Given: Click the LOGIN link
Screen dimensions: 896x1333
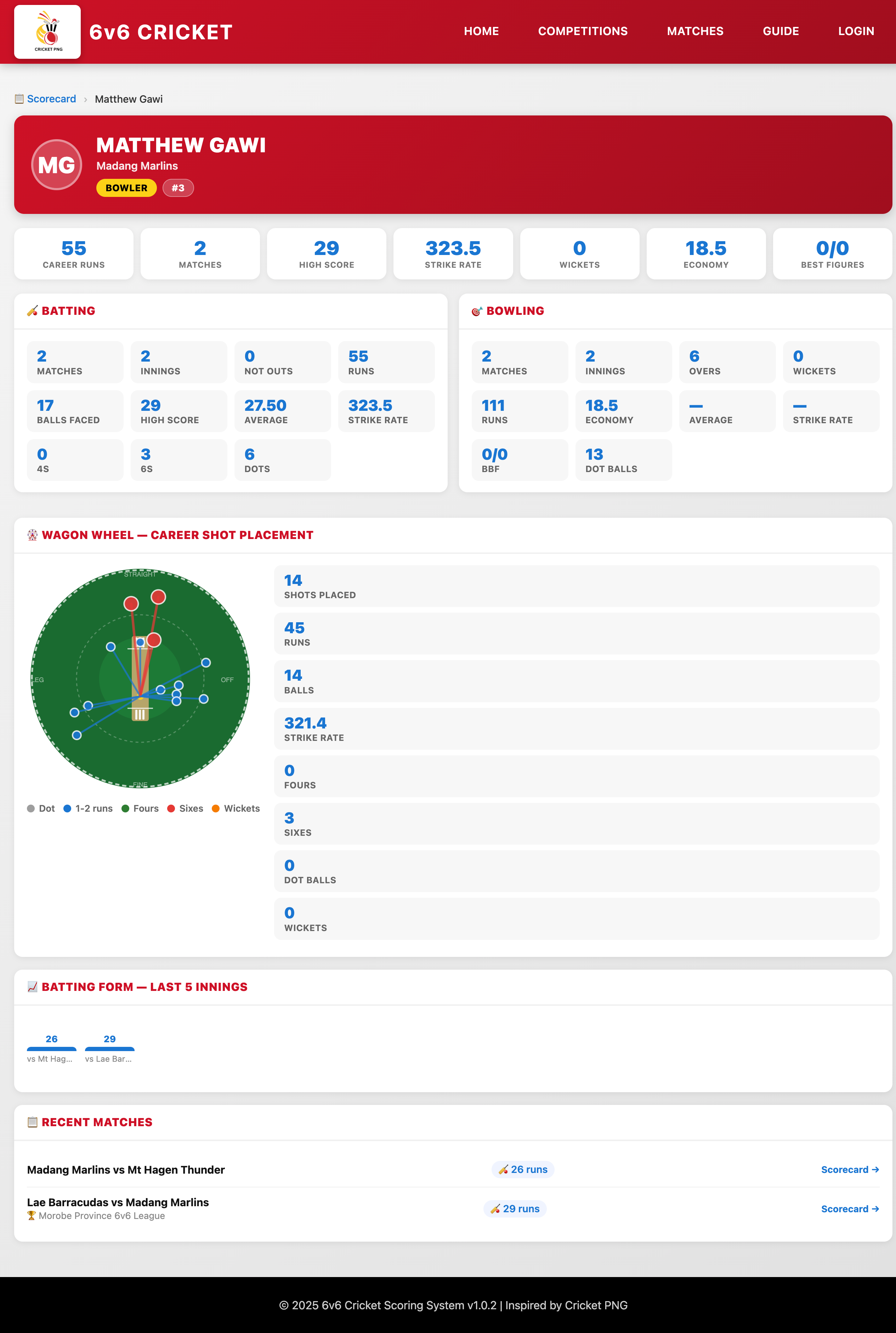Looking at the screenshot, I should click(x=856, y=32).
